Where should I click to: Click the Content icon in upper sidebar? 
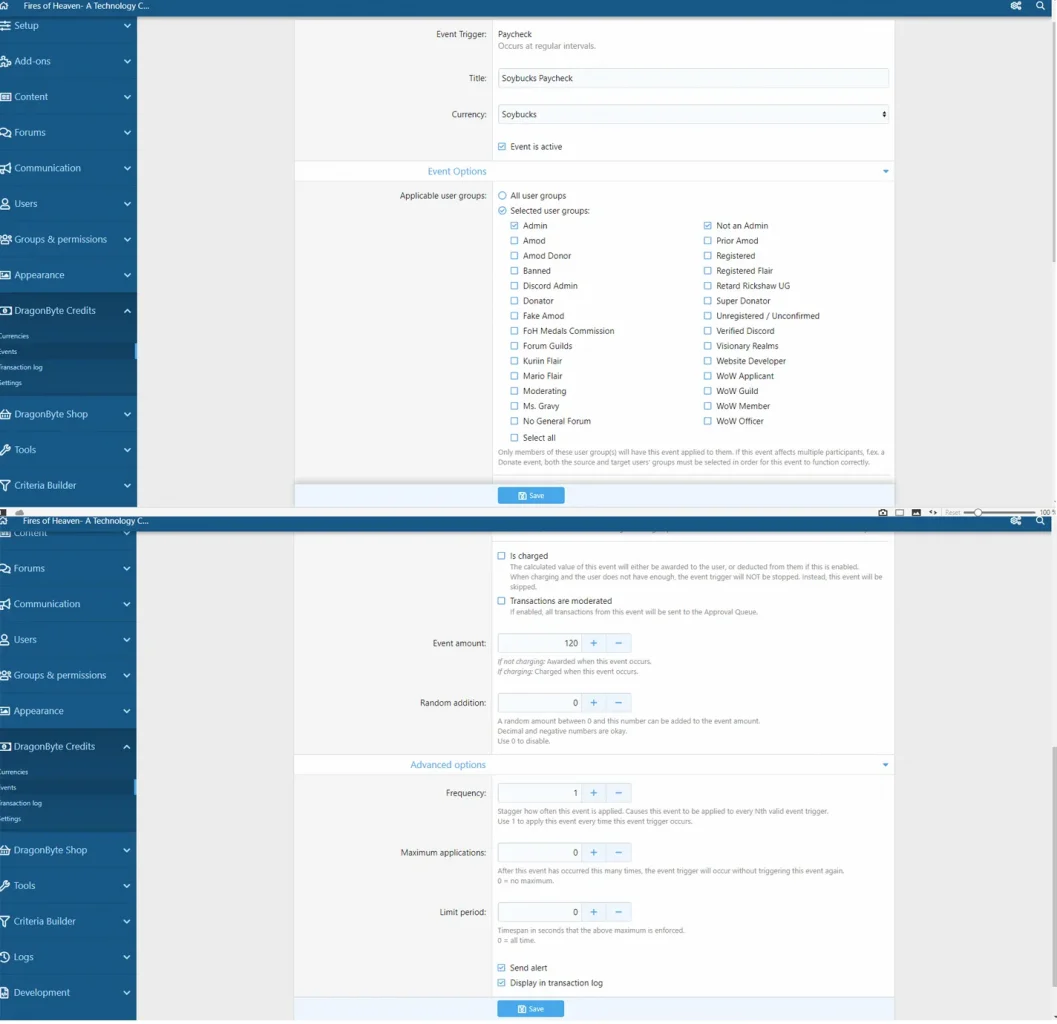click(5, 97)
